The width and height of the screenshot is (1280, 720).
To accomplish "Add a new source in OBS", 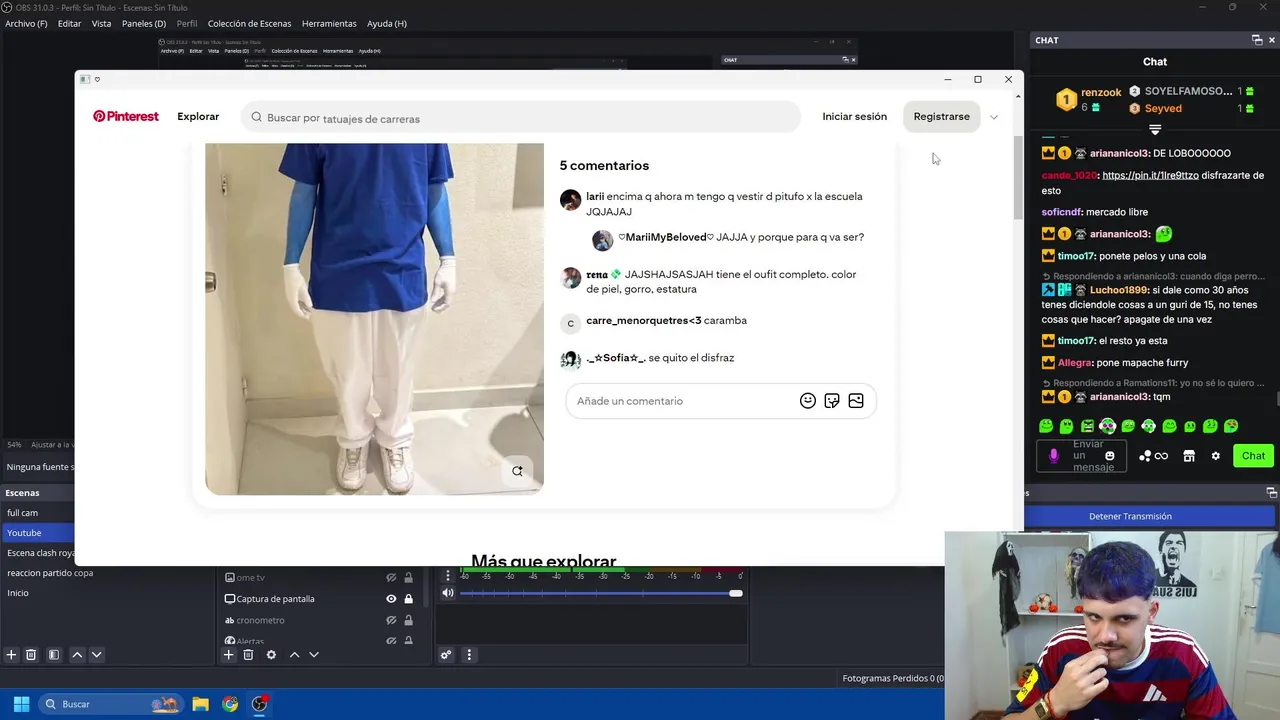I will pyautogui.click(x=228, y=655).
